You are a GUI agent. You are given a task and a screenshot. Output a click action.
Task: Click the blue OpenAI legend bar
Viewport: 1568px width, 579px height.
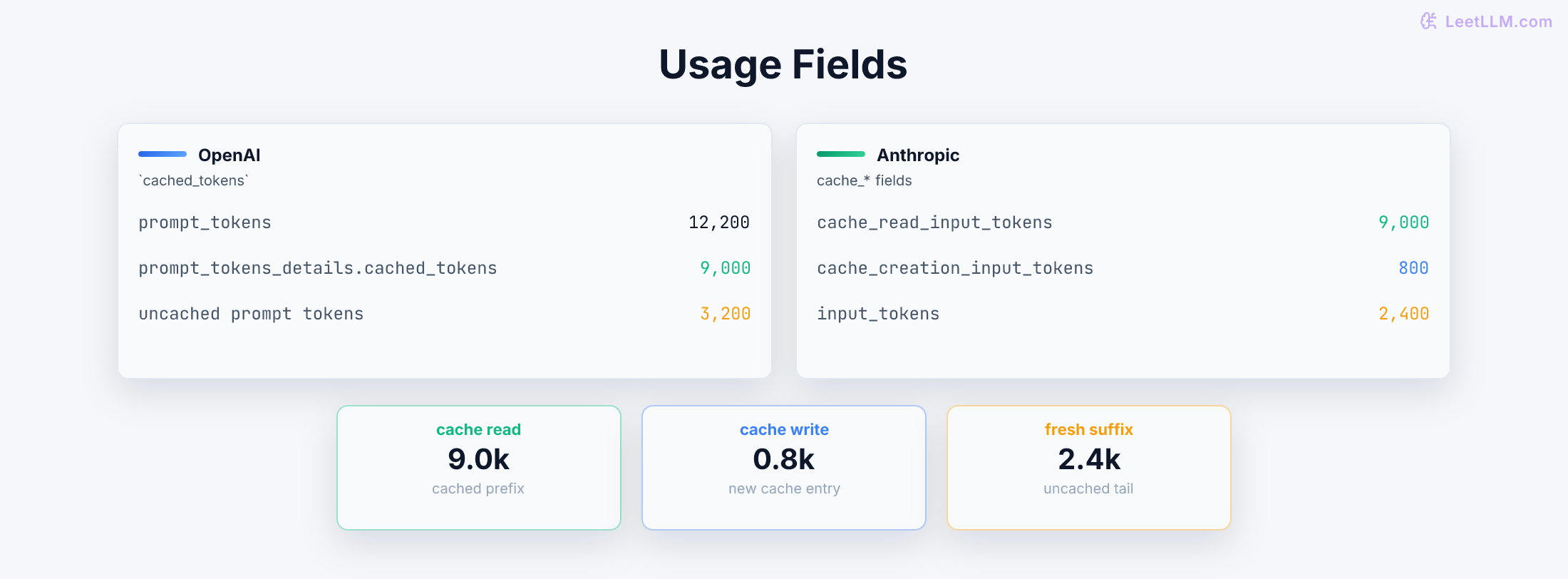click(x=163, y=154)
